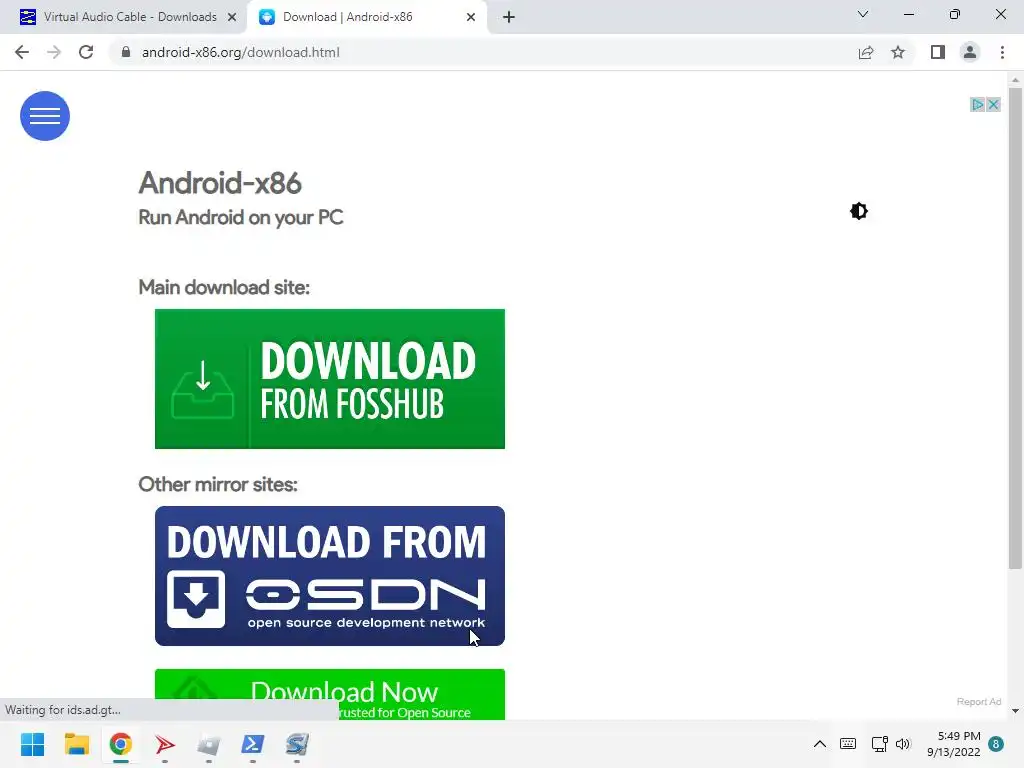Click the scroll up arrow of the page
The height and width of the screenshot is (768, 1024).
point(1015,80)
